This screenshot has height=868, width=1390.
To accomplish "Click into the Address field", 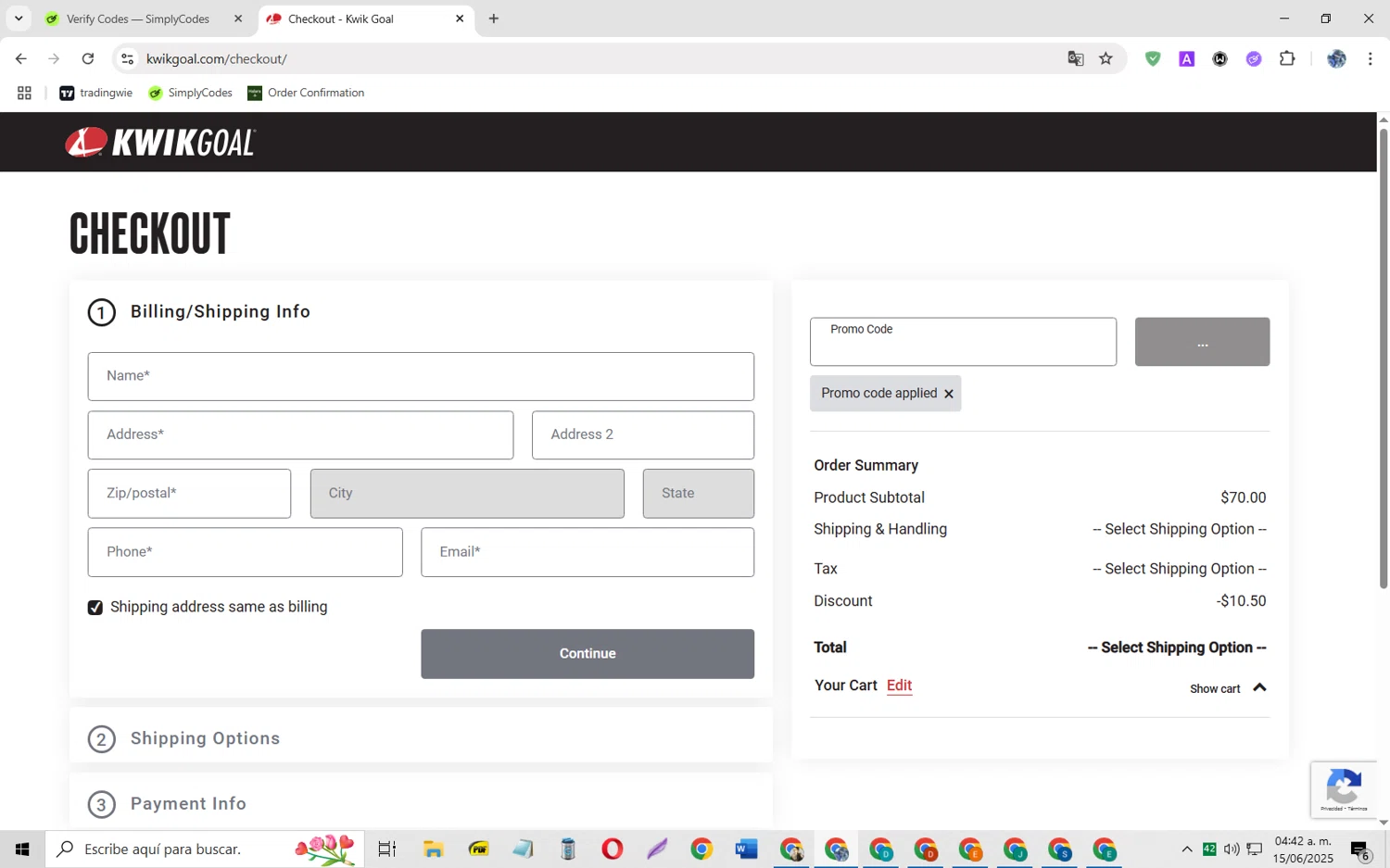I will (x=300, y=434).
